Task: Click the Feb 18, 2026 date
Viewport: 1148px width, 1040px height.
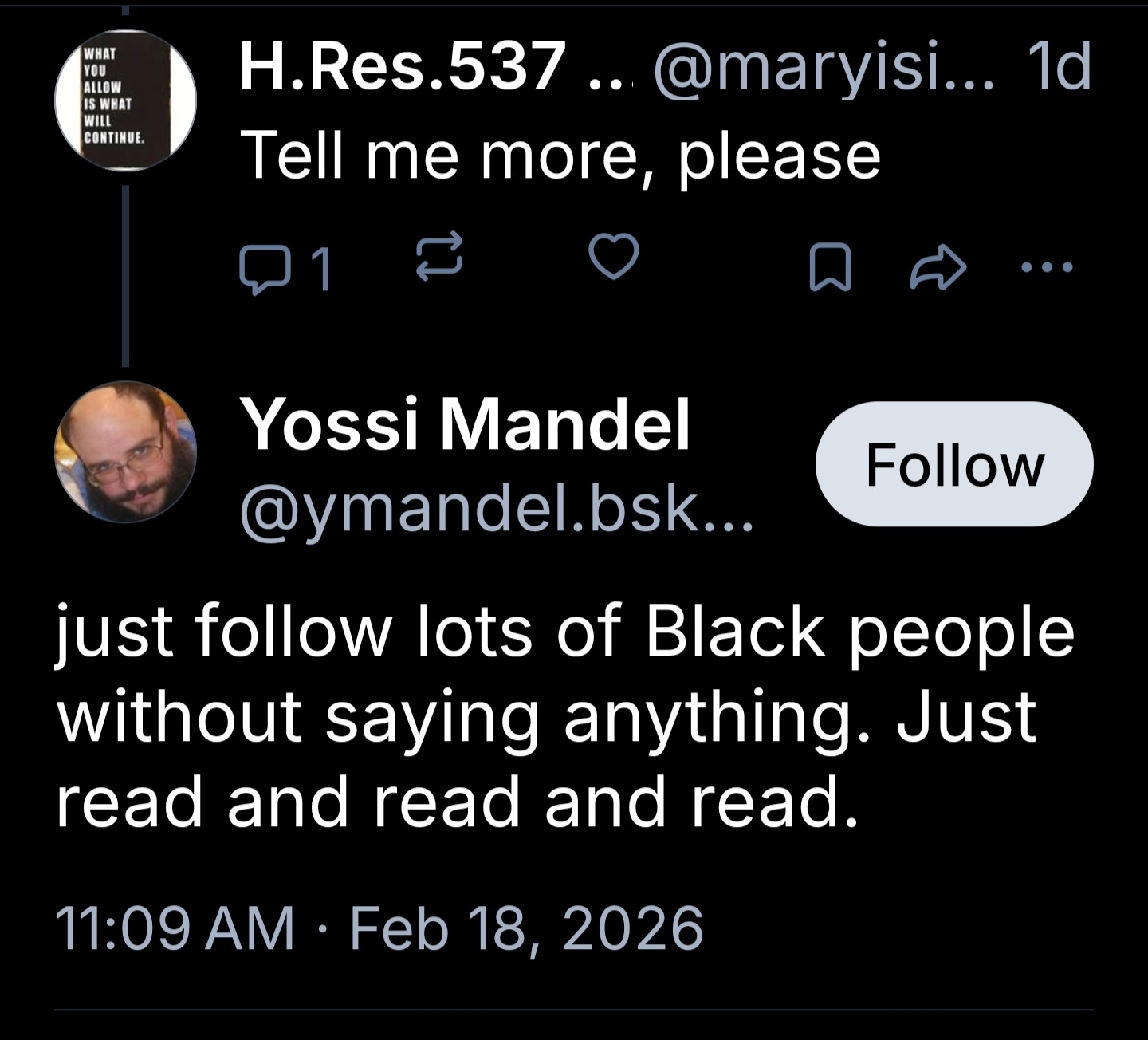Action: pos(526,928)
